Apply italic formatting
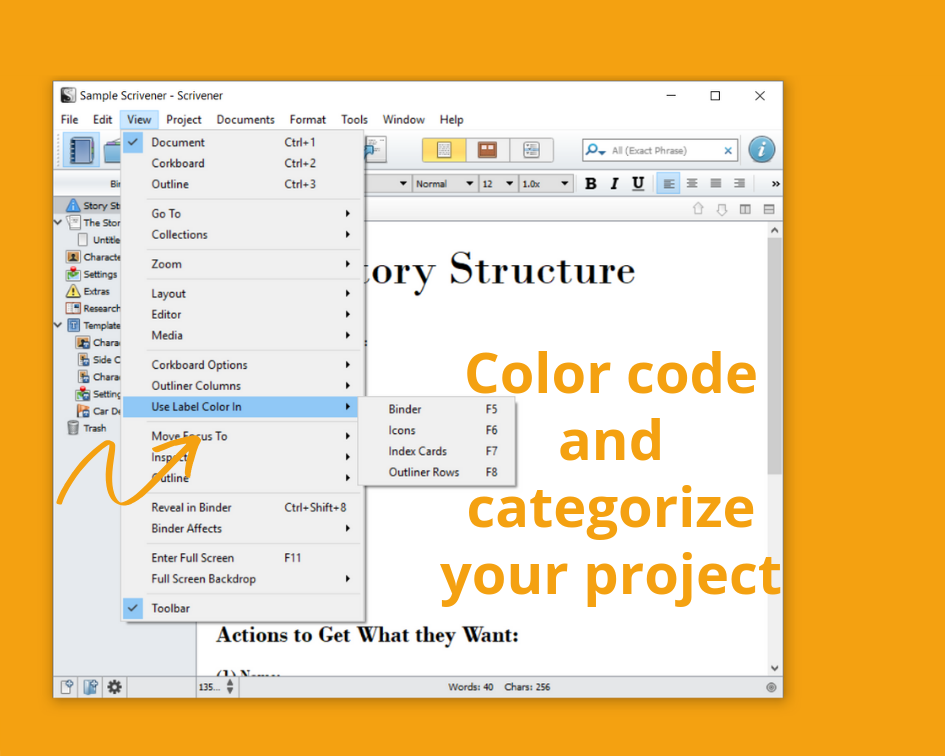Viewport: 945px width, 756px height. 614,184
